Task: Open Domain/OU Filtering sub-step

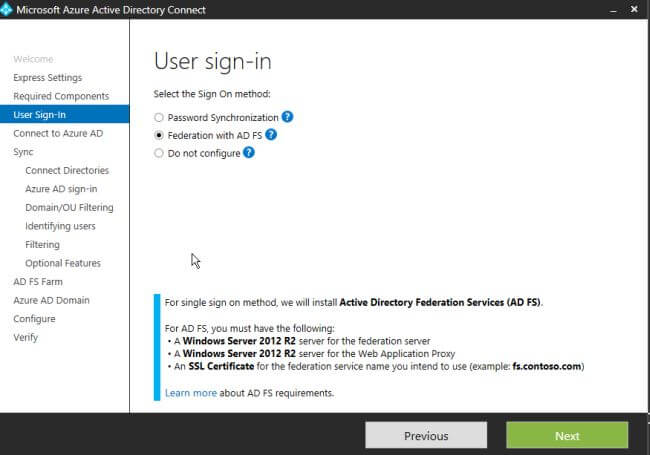Action: 69,208
